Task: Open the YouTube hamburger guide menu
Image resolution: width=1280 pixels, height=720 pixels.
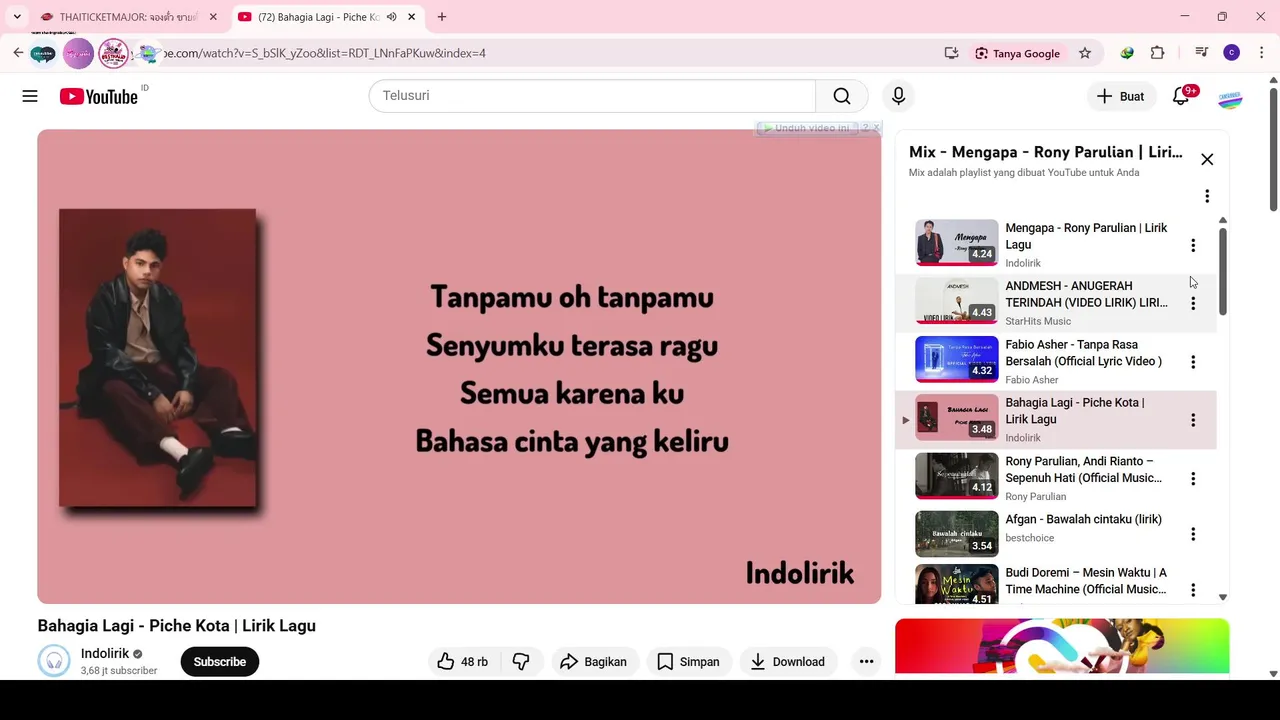Action: click(x=30, y=96)
